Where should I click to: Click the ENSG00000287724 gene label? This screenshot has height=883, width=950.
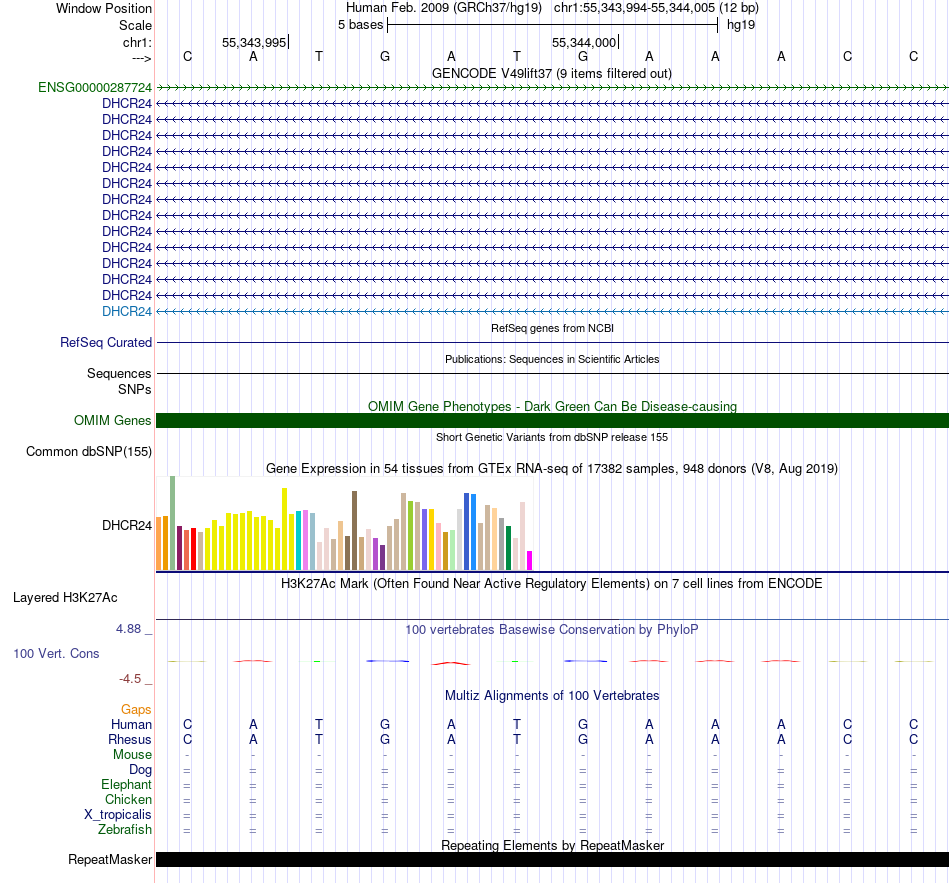click(95, 87)
